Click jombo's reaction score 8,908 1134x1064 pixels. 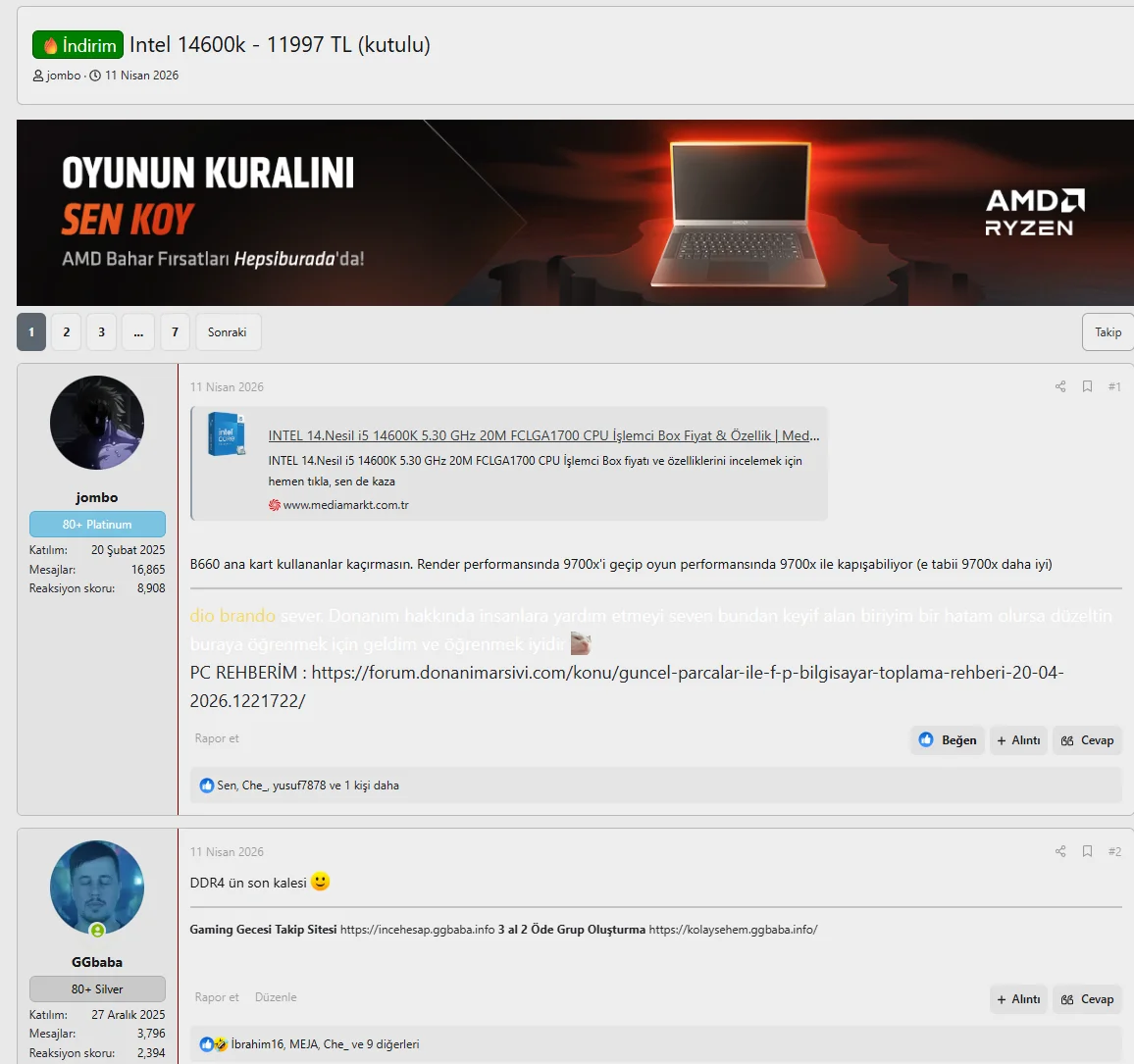tap(151, 588)
